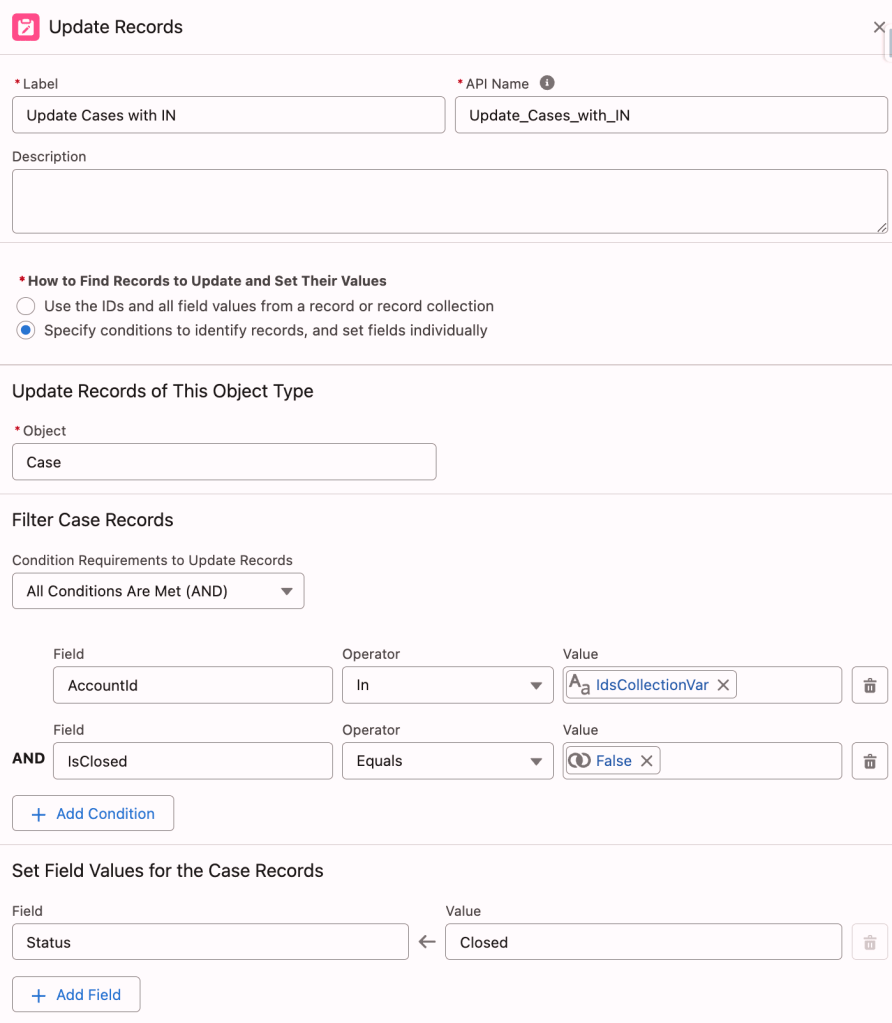The height and width of the screenshot is (1023, 892).
Task: Open the In operator dropdown
Action: (447, 685)
